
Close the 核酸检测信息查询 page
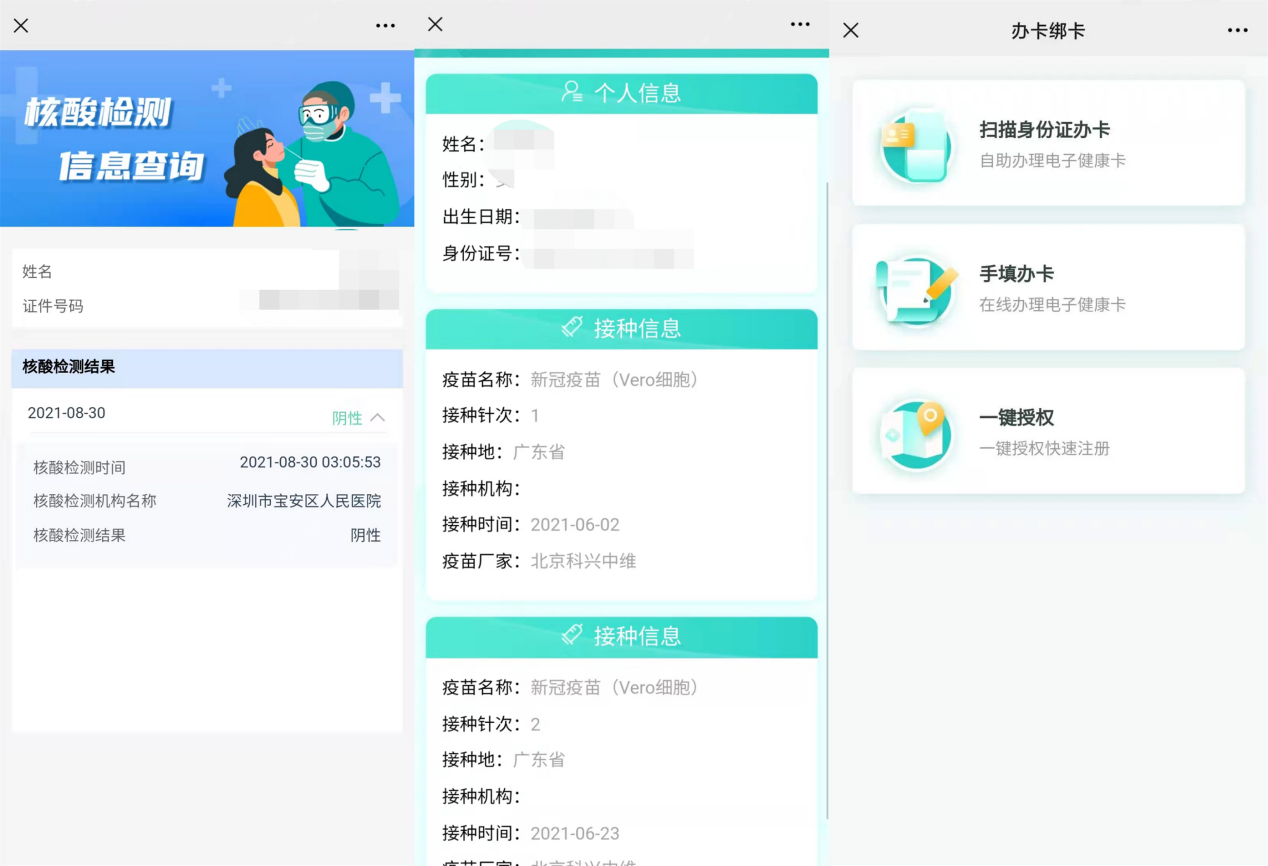click(x=21, y=26)
